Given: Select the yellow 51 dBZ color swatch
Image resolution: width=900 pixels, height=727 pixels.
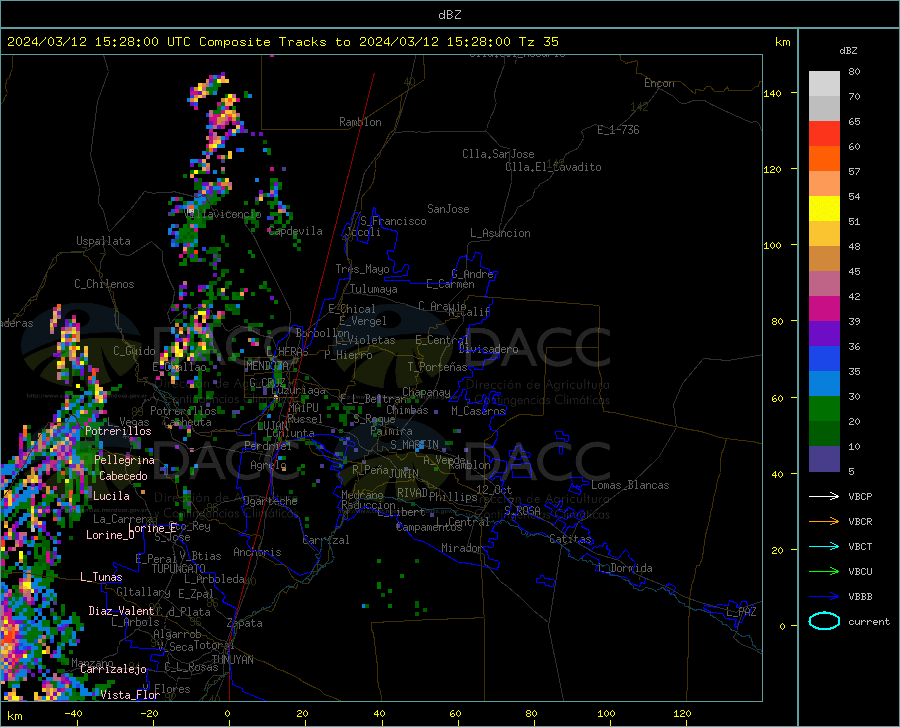Looking at the screenshot, I should click(824, 209).
